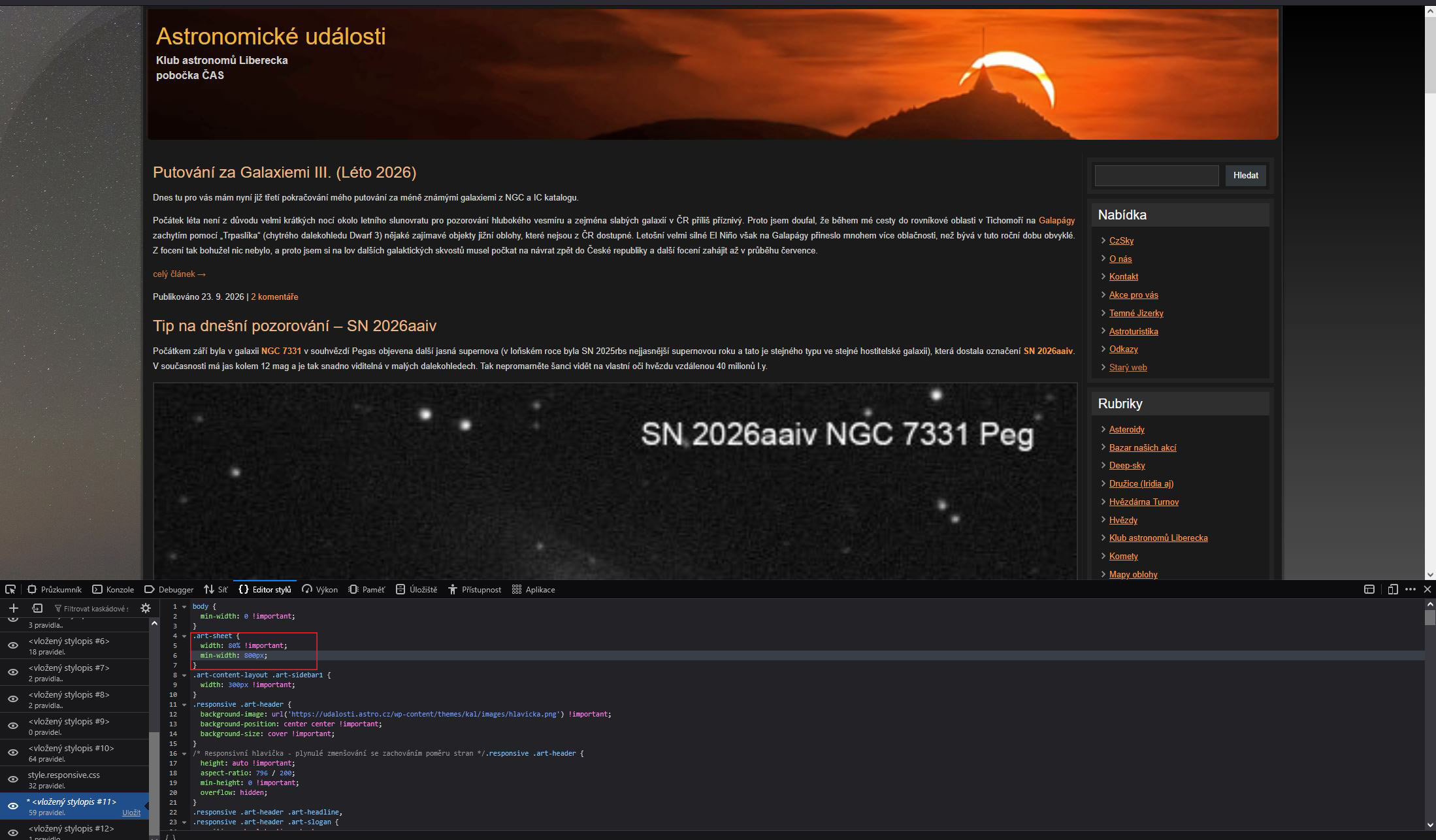Toggle visibility of vložený stylopis #11
1436x840 pixels.
pyautogui.click(x=12, y=806)
